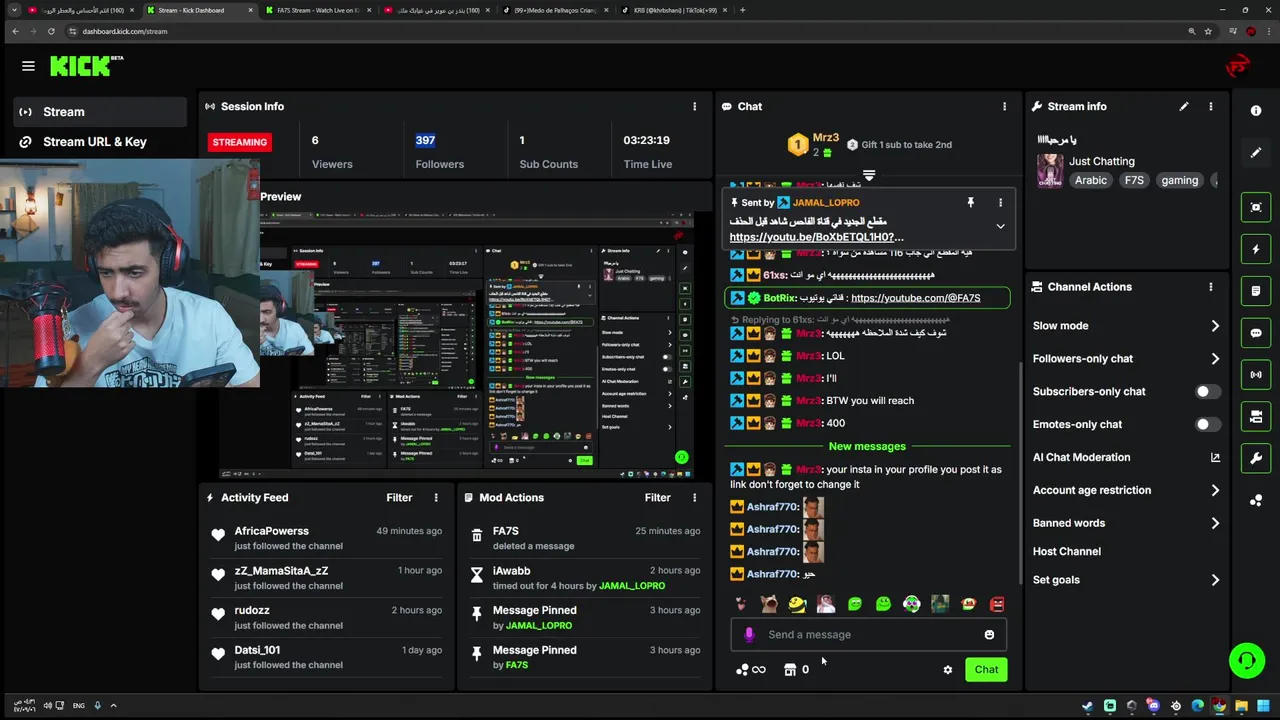Screen dimensions: 1280x720
Task: Click the green Chat send button
Action: point(986,670)
